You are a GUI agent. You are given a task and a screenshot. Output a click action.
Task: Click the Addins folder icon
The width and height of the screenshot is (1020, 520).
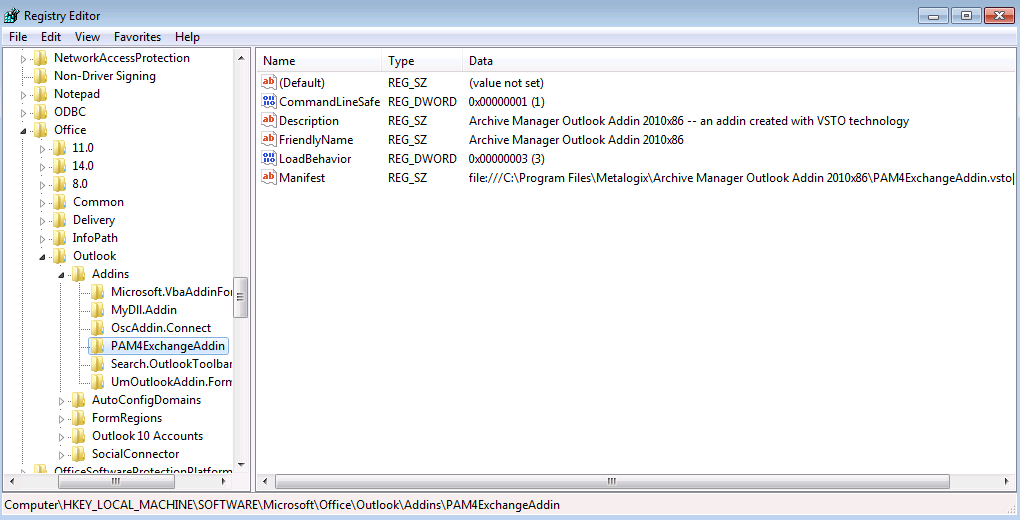tap(79, 274)
